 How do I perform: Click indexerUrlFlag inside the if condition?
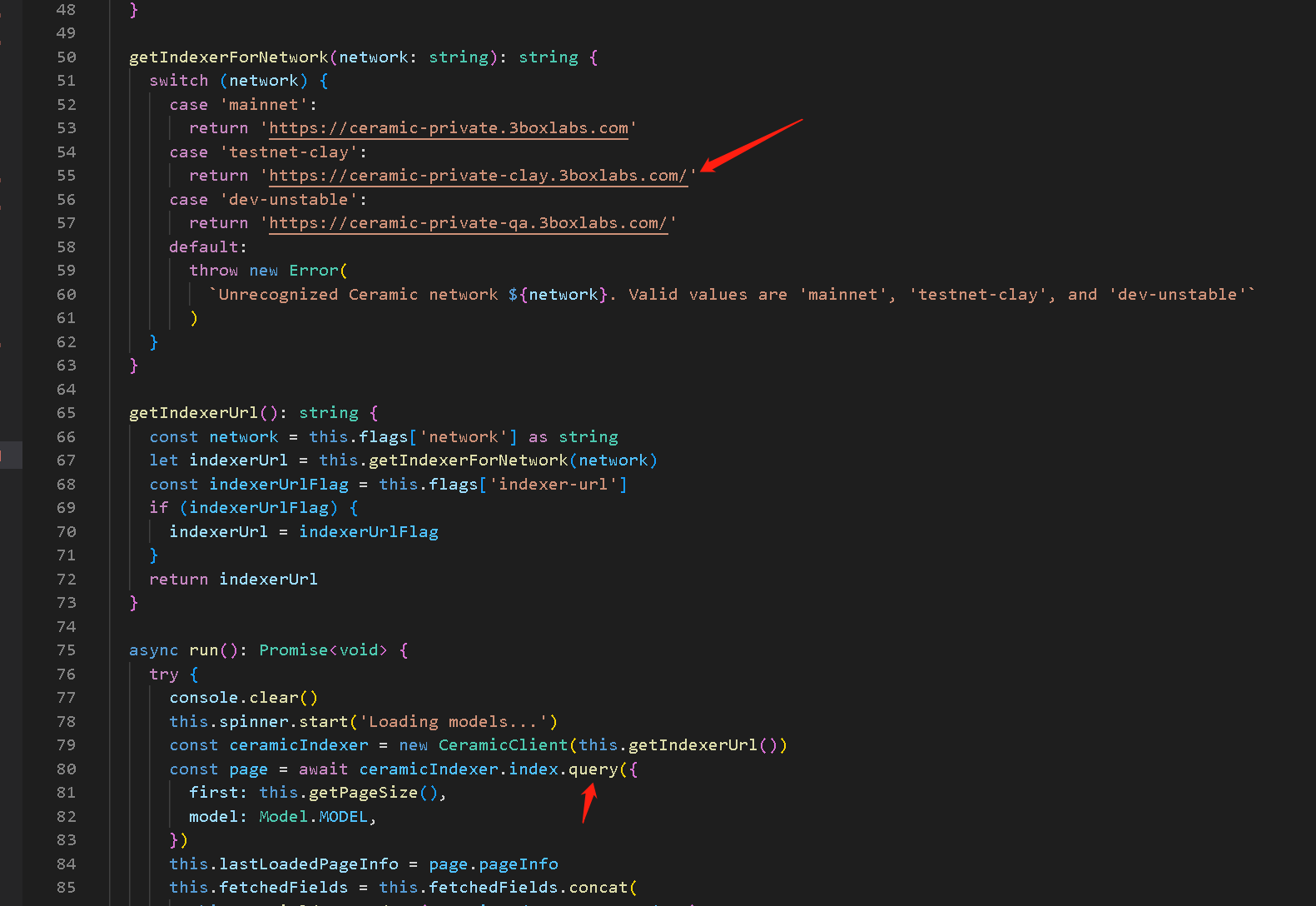coord(259,508)
